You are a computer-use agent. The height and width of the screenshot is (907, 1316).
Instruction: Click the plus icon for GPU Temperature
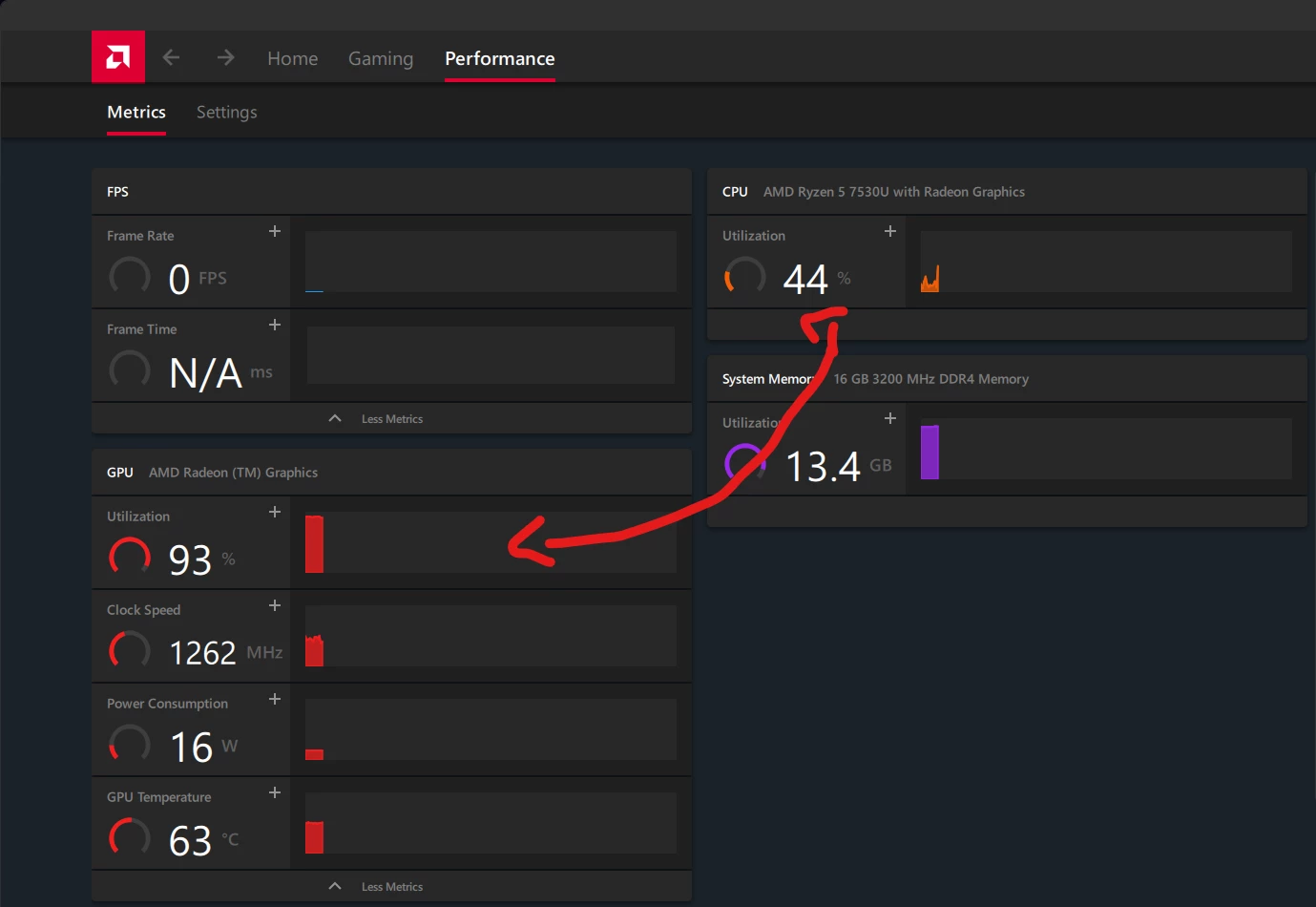tap(275, 792)
